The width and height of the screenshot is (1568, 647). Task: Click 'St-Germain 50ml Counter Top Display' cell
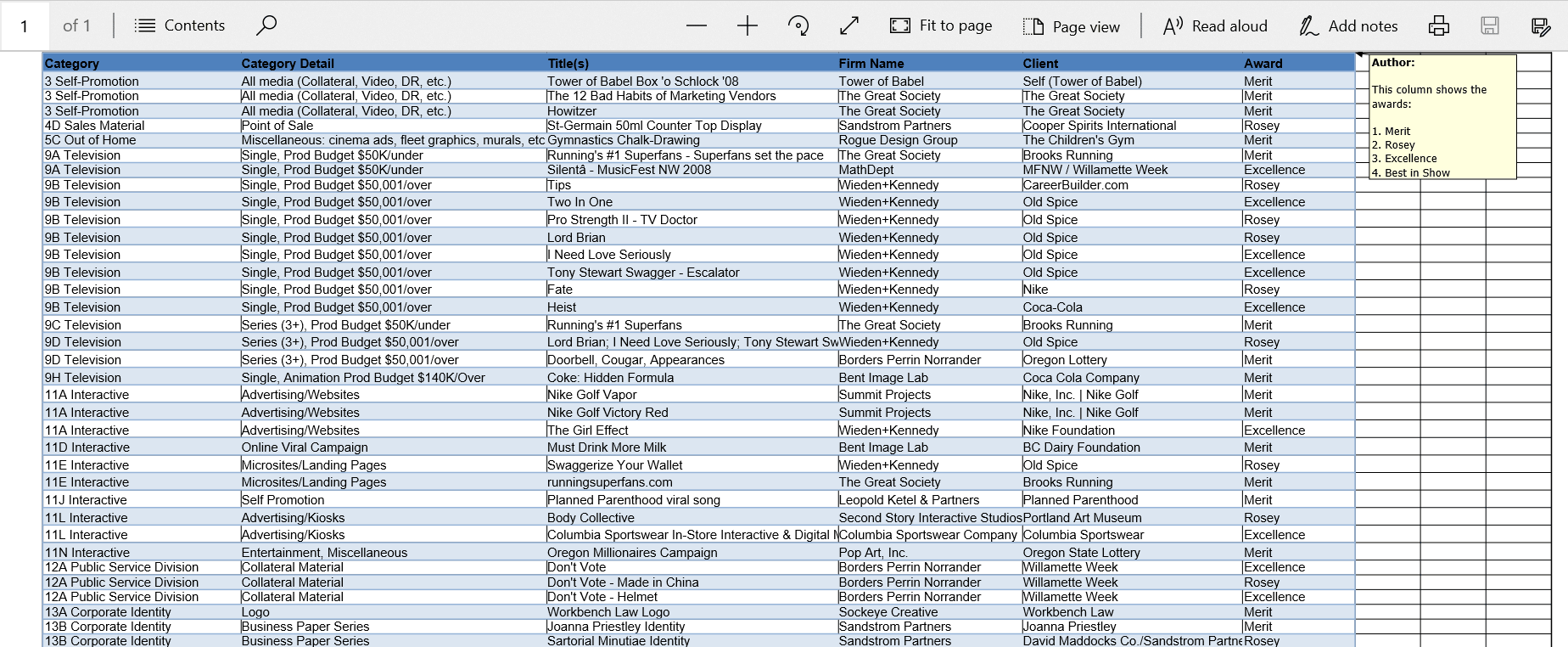click(x=654, y=126)
